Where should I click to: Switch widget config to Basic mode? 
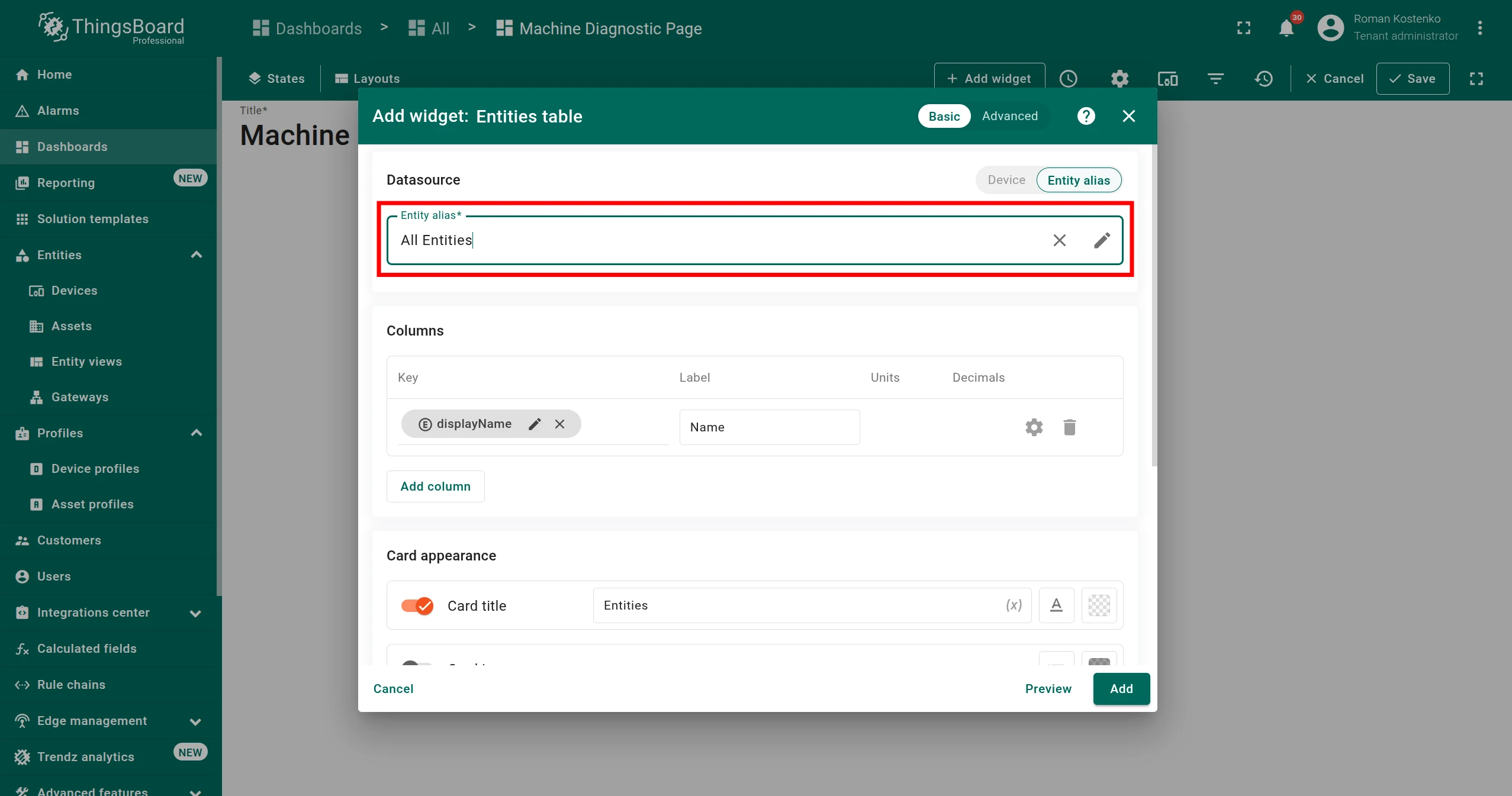click(x=944, y=116)
